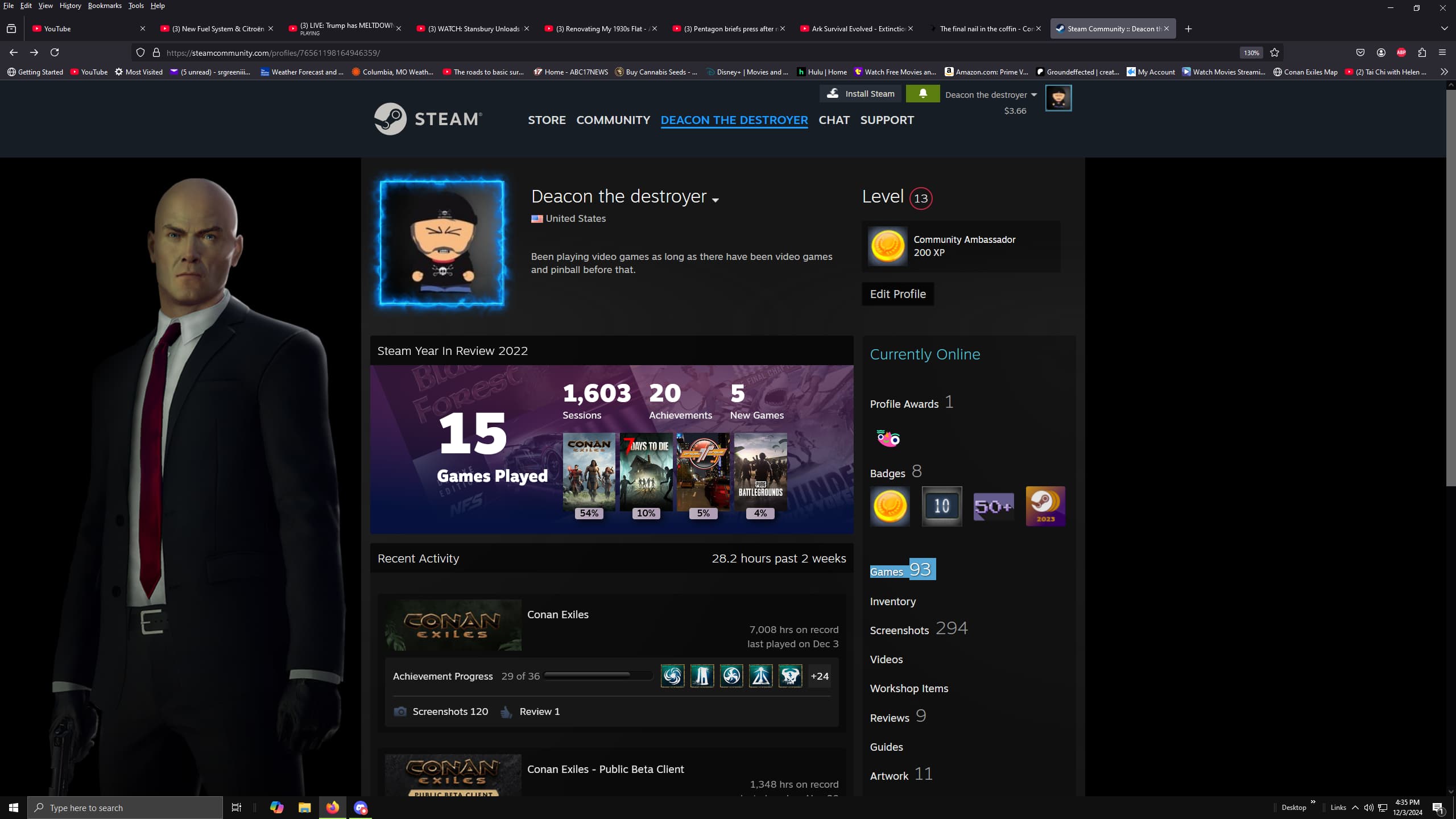1456x819 pixels.
Task: Open second Conan Exiles achievement icon
Action: click(x=702, y=676)
